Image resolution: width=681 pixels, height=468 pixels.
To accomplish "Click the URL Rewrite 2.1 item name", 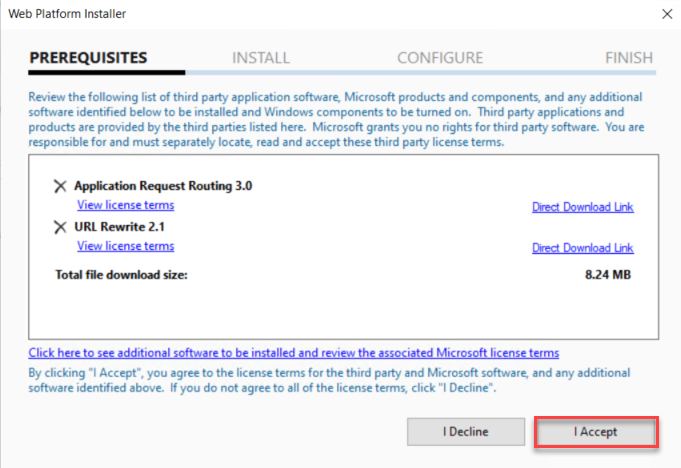I will click(x=119, y=227).
